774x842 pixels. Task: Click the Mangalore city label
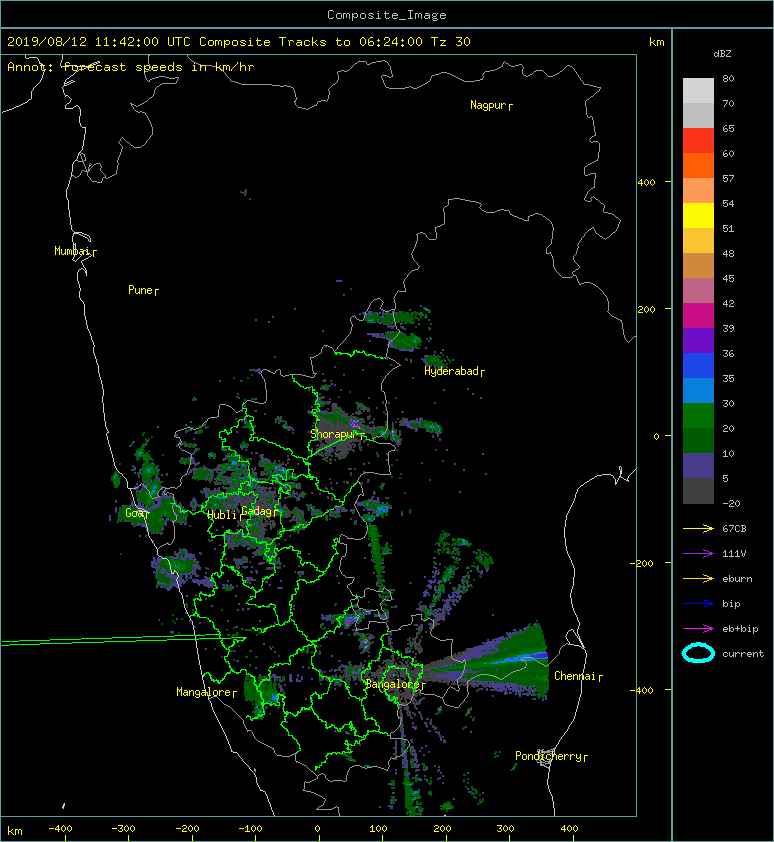point(204,692)
